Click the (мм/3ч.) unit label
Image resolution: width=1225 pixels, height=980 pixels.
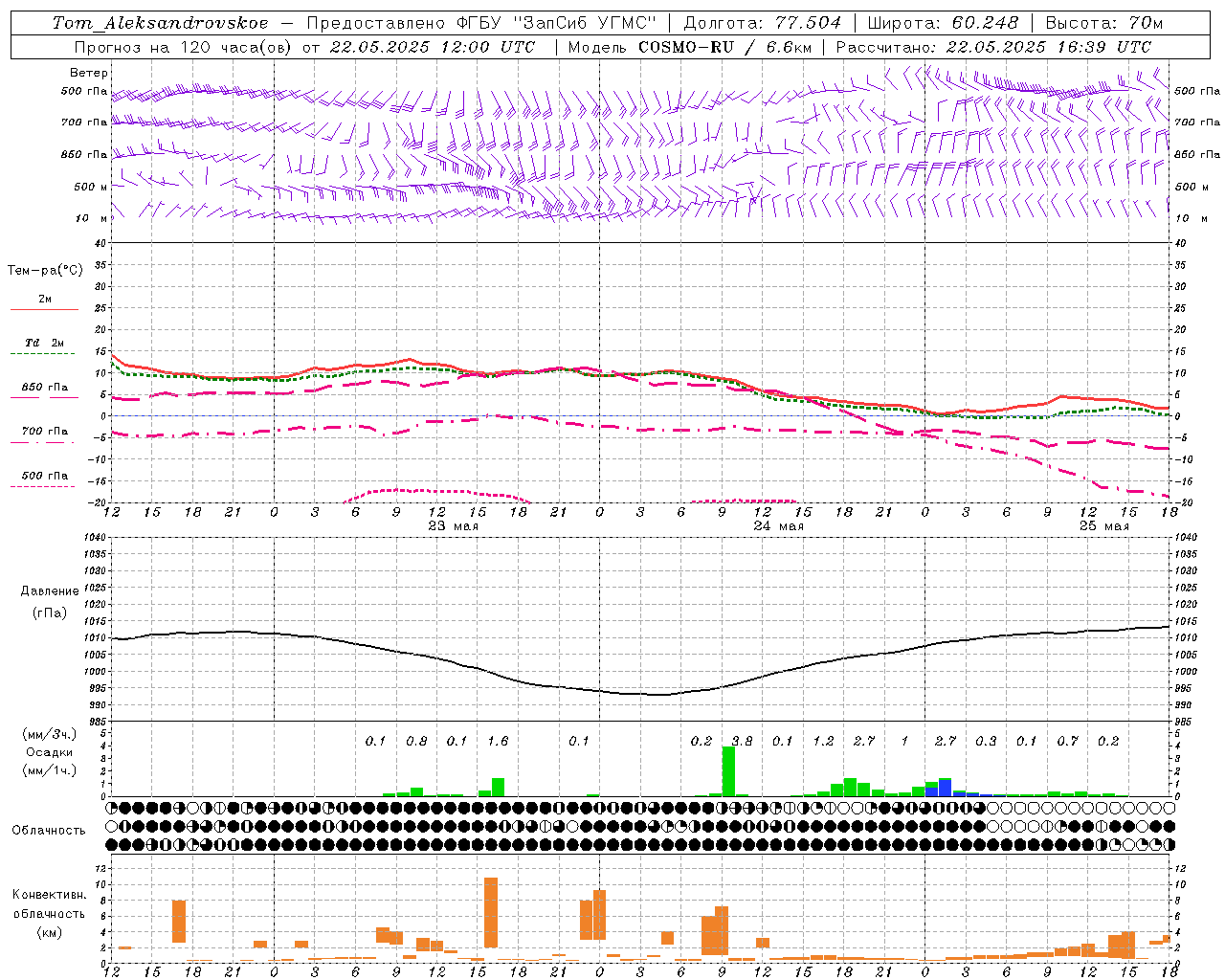click(50, 734)
